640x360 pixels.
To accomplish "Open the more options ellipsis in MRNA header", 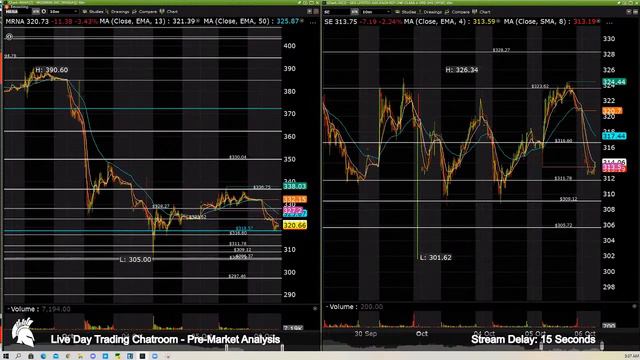I will tap(313, 22).
